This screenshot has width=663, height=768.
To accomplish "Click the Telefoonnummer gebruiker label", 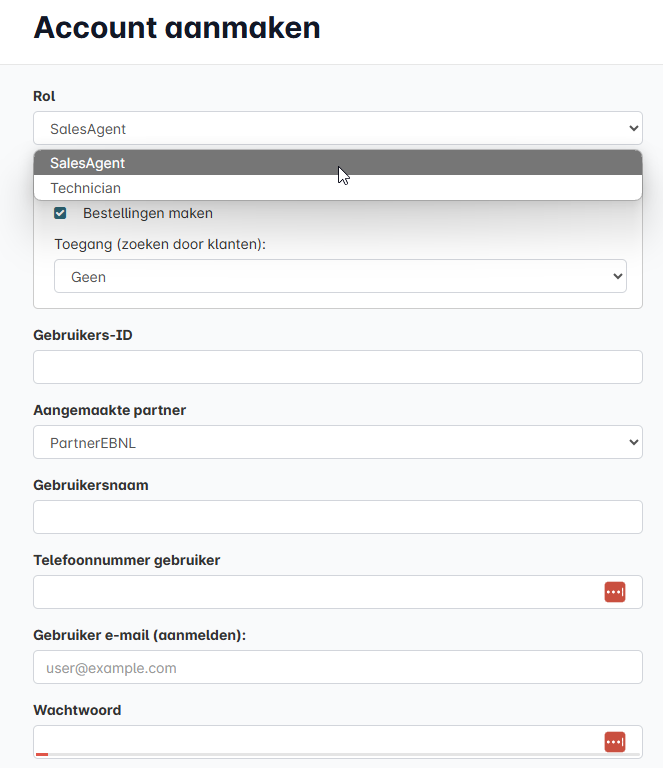I will [x=127, y=560].
